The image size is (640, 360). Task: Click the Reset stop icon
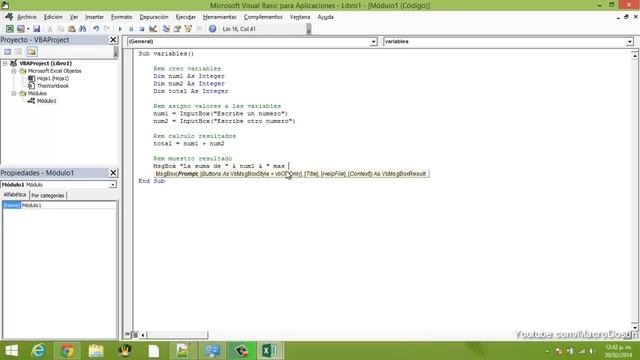click(x=142, y=29)
